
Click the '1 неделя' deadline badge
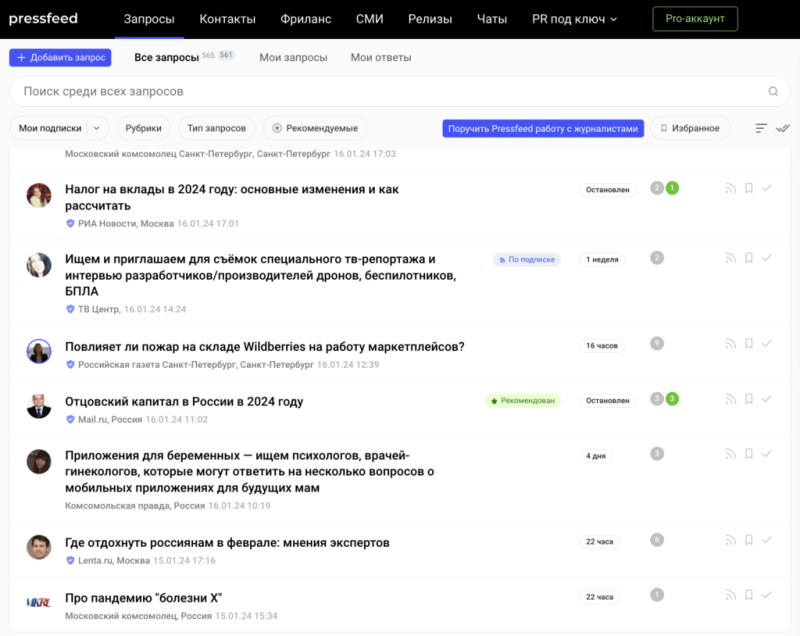click(x=602, y=260)
